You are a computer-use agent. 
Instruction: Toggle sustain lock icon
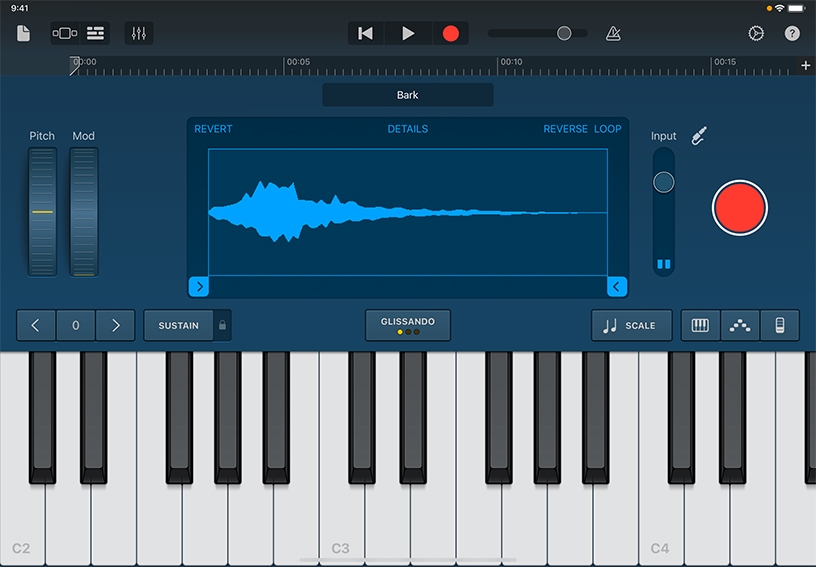tap(223, 325)
